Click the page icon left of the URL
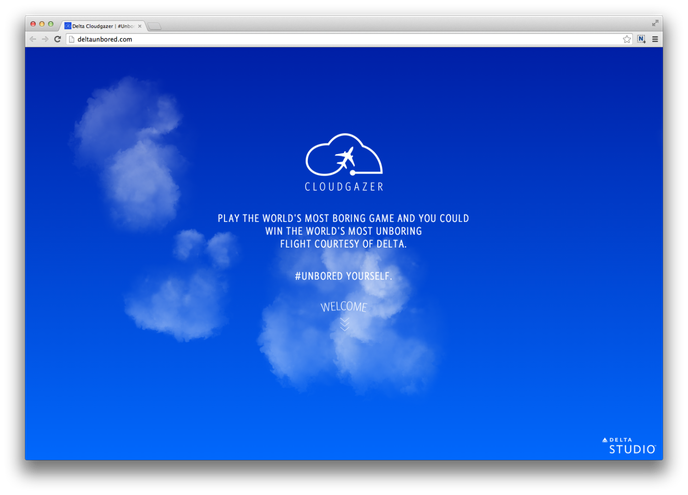Viewport: 688px width, 495px height. [71, 39]
